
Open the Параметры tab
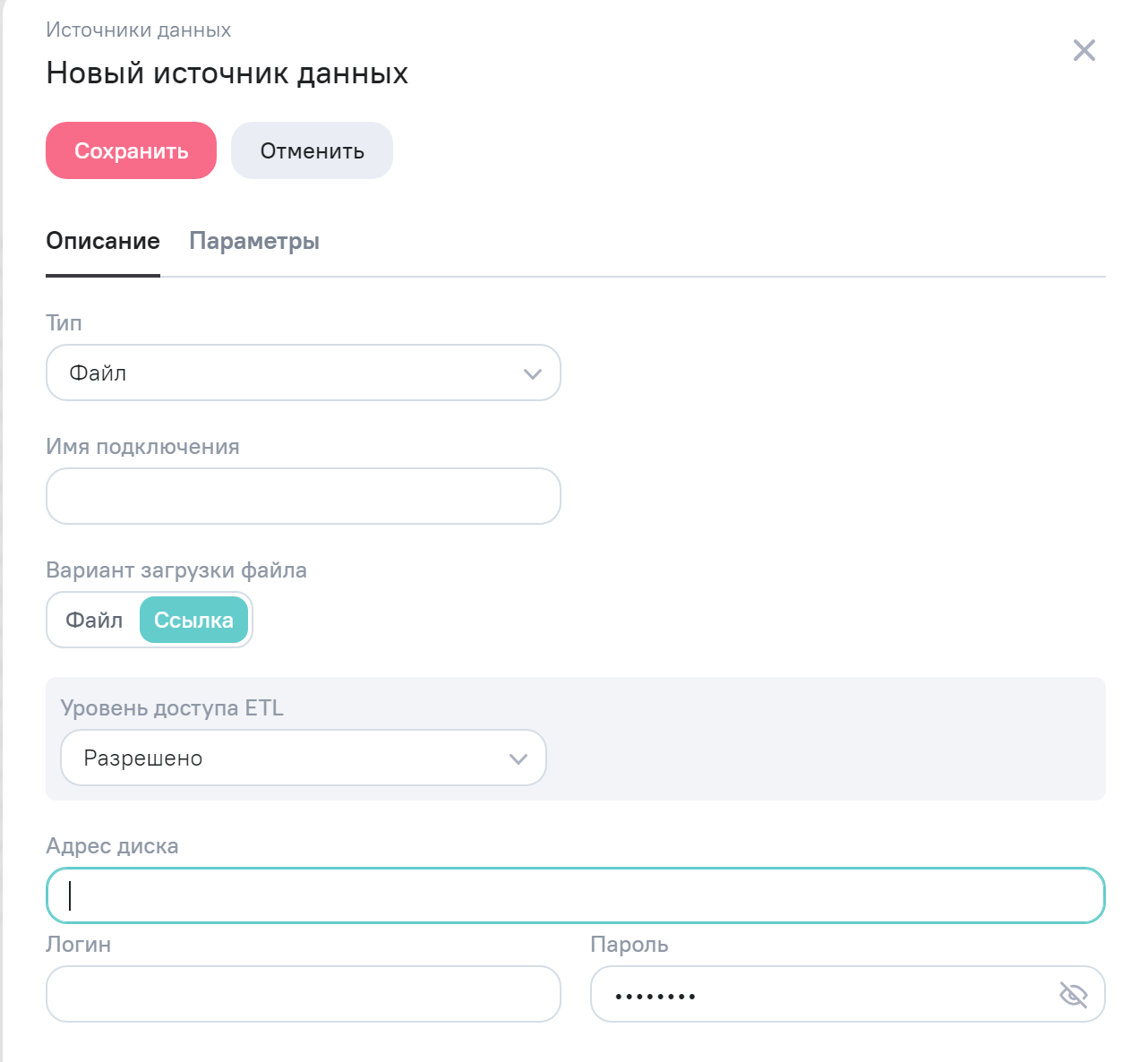click(254, 241)
